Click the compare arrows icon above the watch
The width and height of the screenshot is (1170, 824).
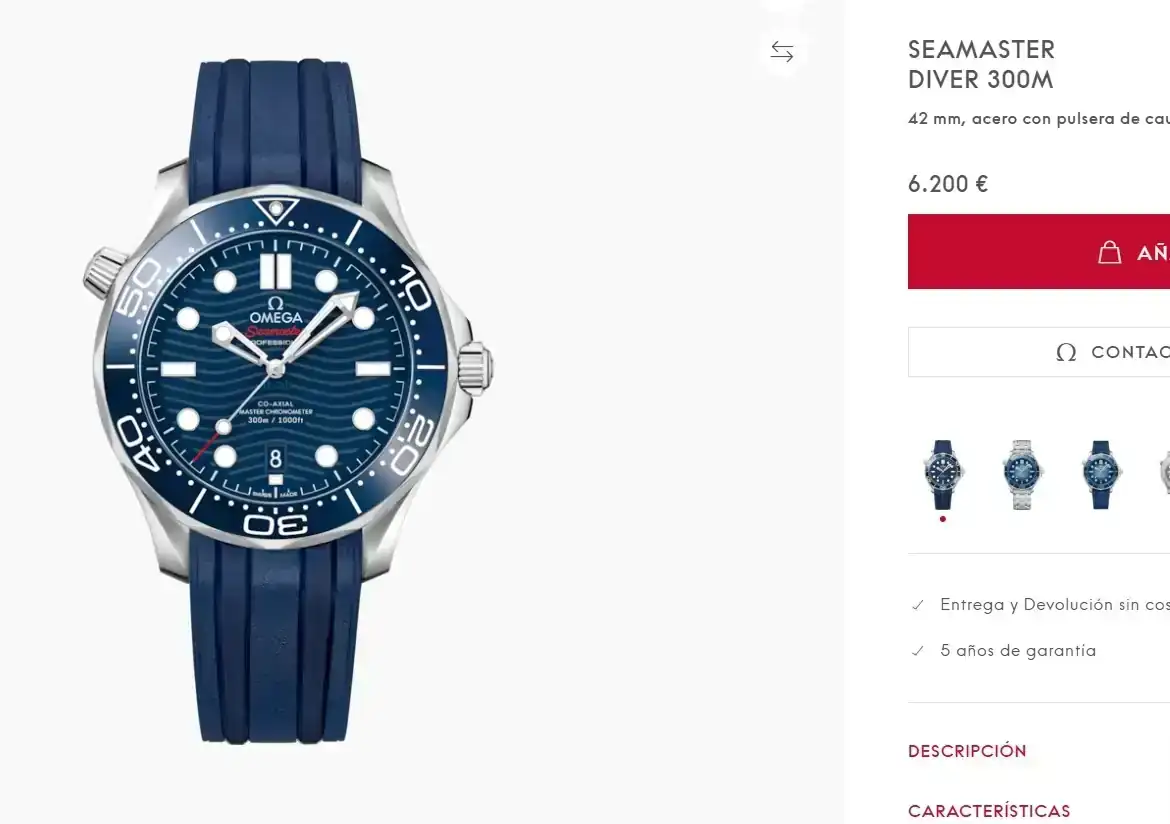tap(782, 52)
